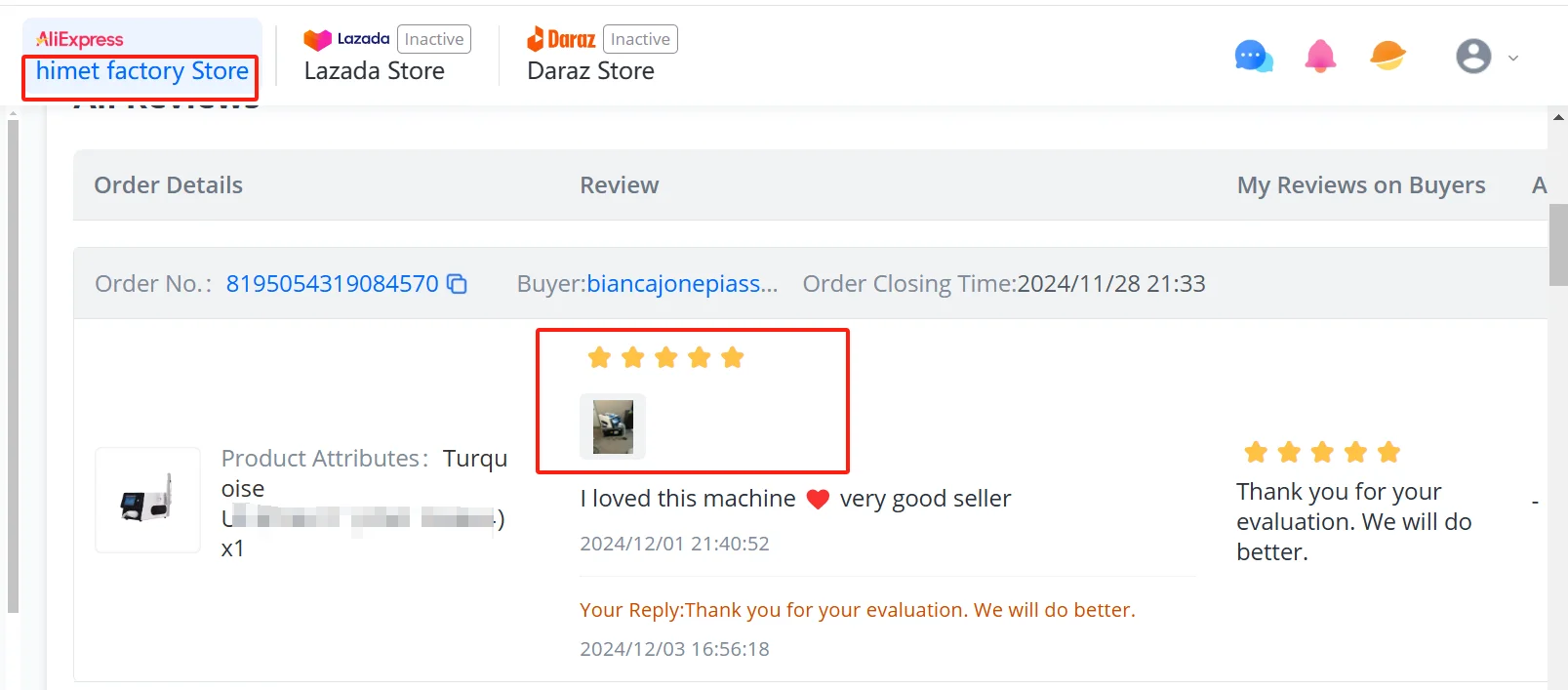Expand the account dropdown arrow
This screenshot has width=1568, height=690.
1513,58
